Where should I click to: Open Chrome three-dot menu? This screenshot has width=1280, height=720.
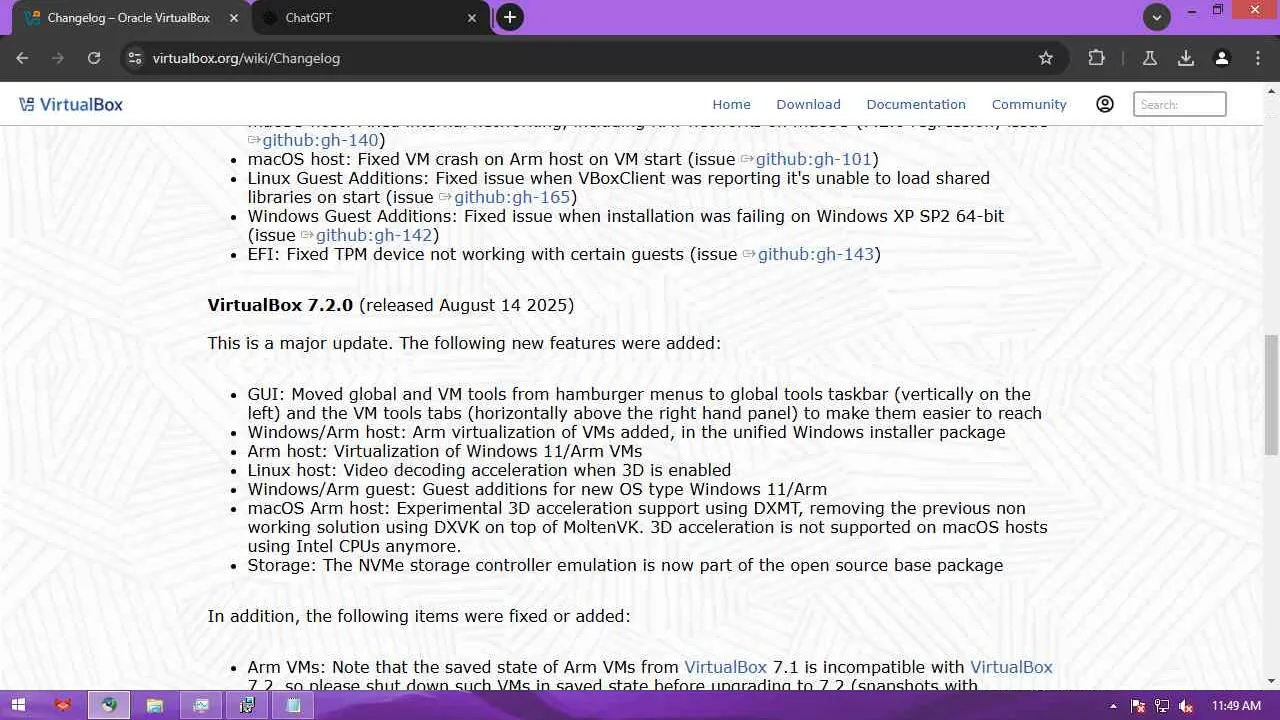tap(1258, 58)
